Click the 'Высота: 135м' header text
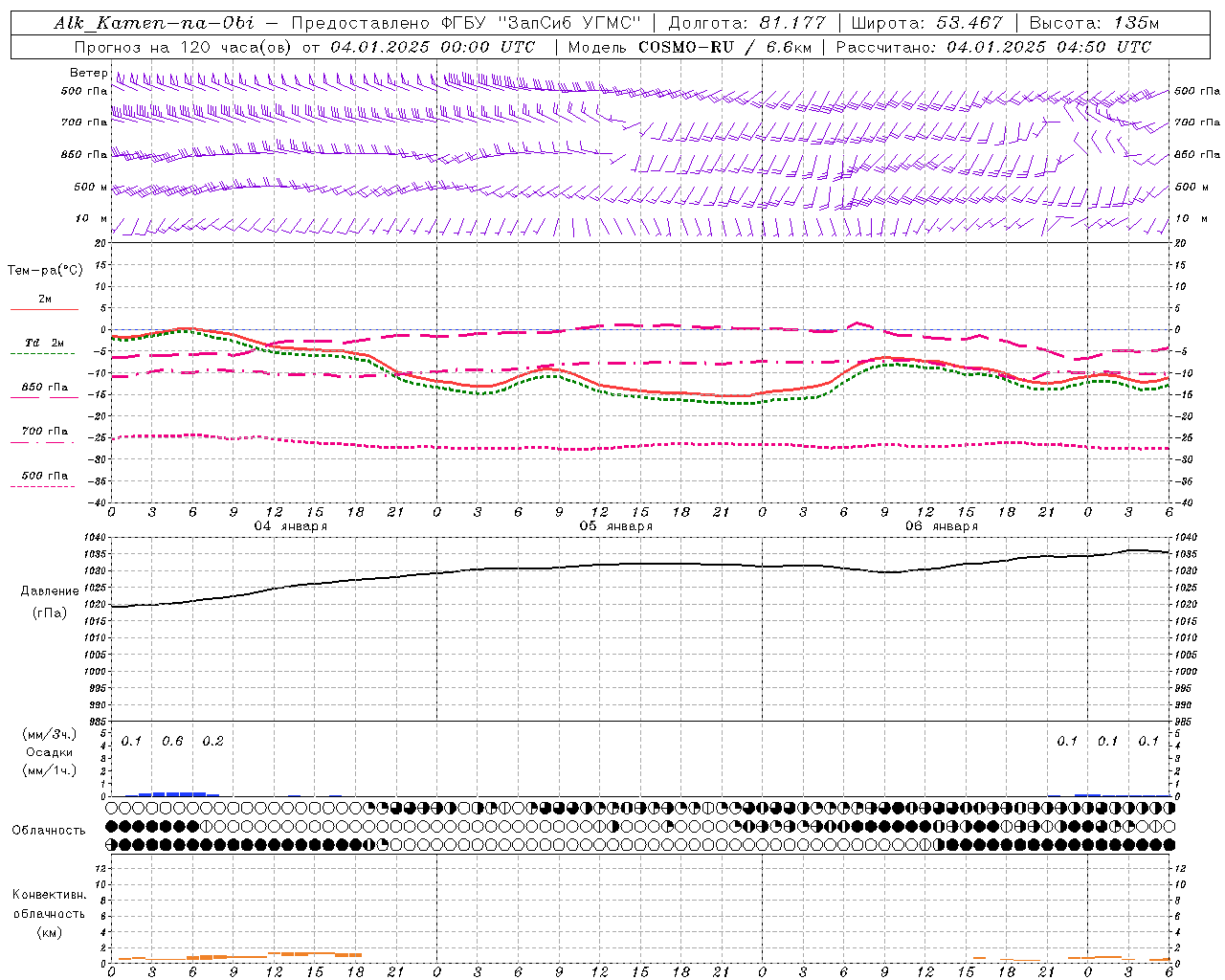 pos(1094,23)
